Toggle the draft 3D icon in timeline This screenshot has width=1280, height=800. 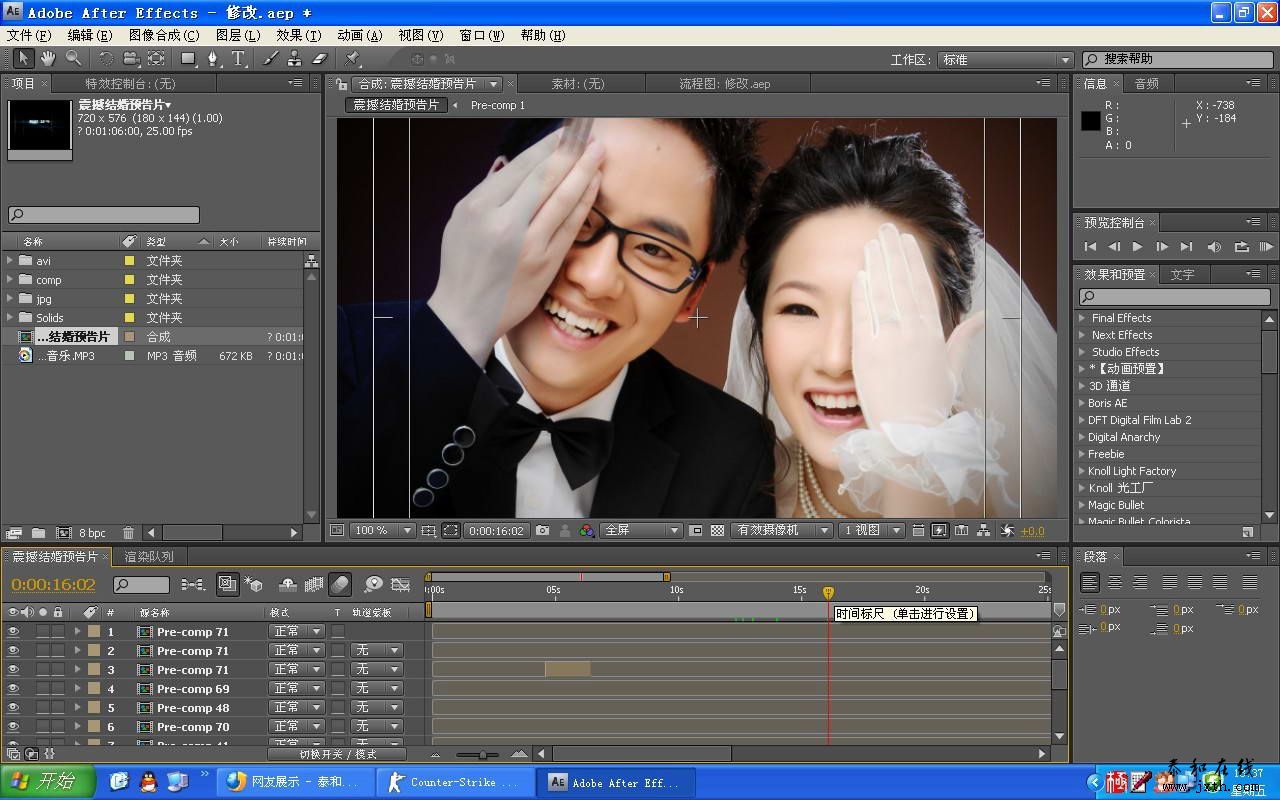click(254, 584)
